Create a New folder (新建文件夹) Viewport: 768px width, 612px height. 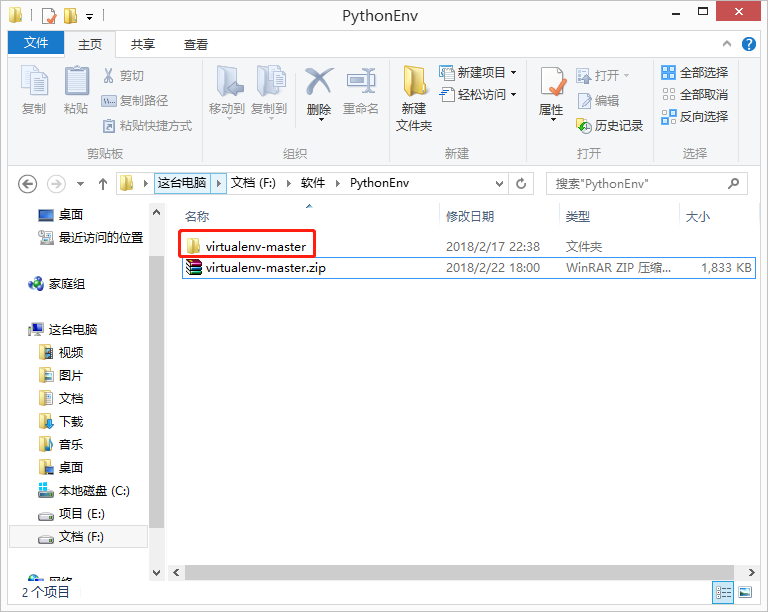coord(414,98)
